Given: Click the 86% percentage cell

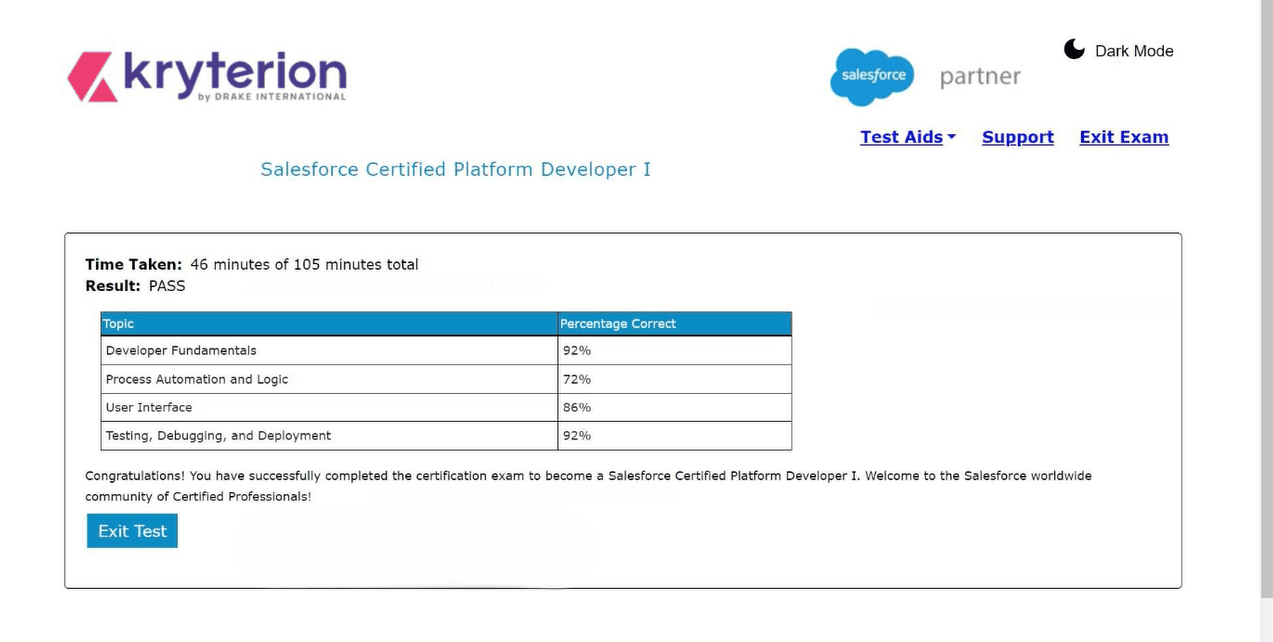Looking at the screenshot, I should (577, 407).
